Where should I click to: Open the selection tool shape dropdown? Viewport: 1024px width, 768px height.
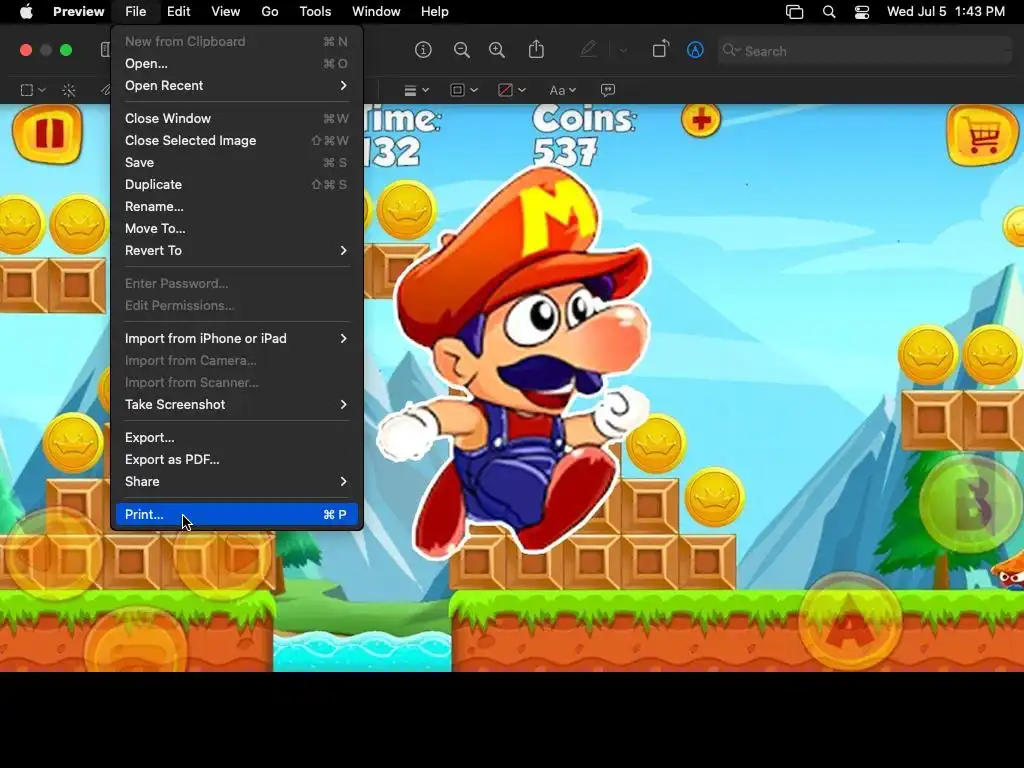(33, 90)
